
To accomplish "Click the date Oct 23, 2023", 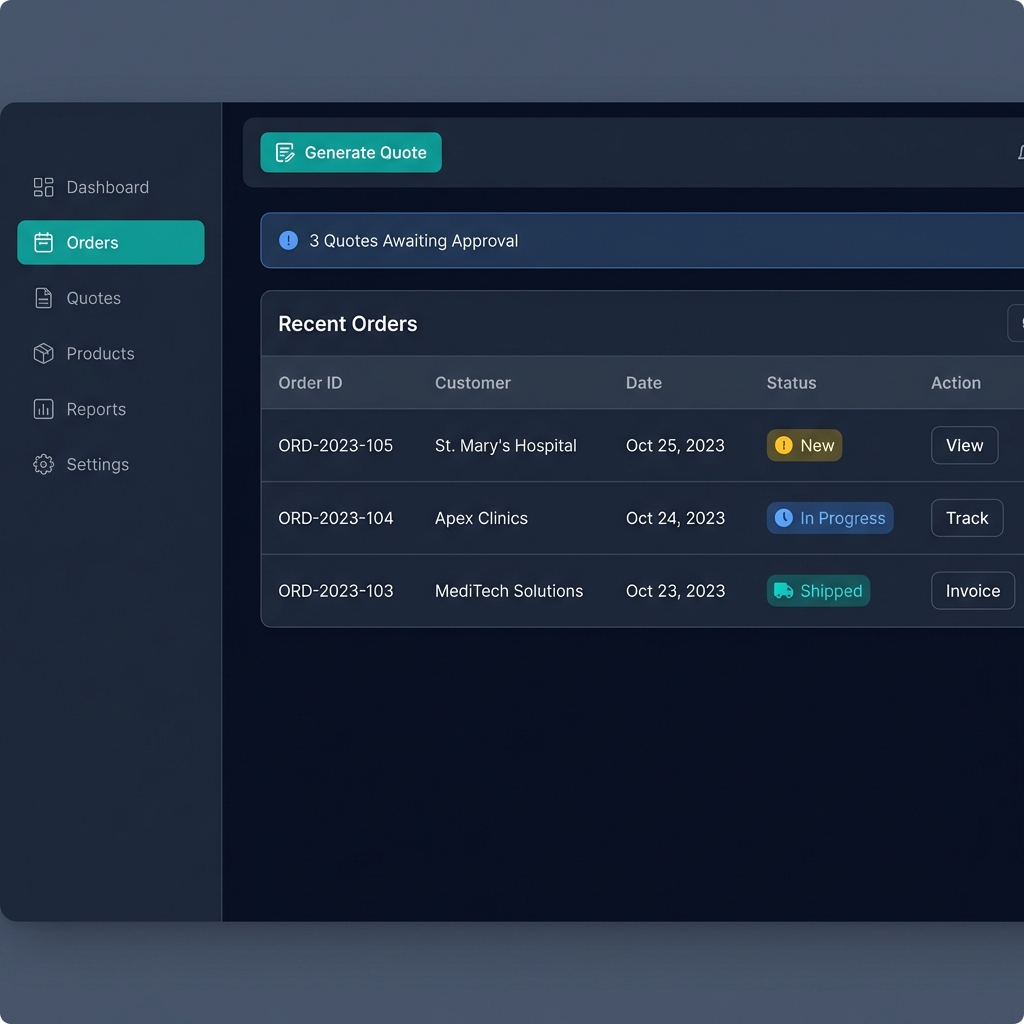I will (x=675, y=590).
